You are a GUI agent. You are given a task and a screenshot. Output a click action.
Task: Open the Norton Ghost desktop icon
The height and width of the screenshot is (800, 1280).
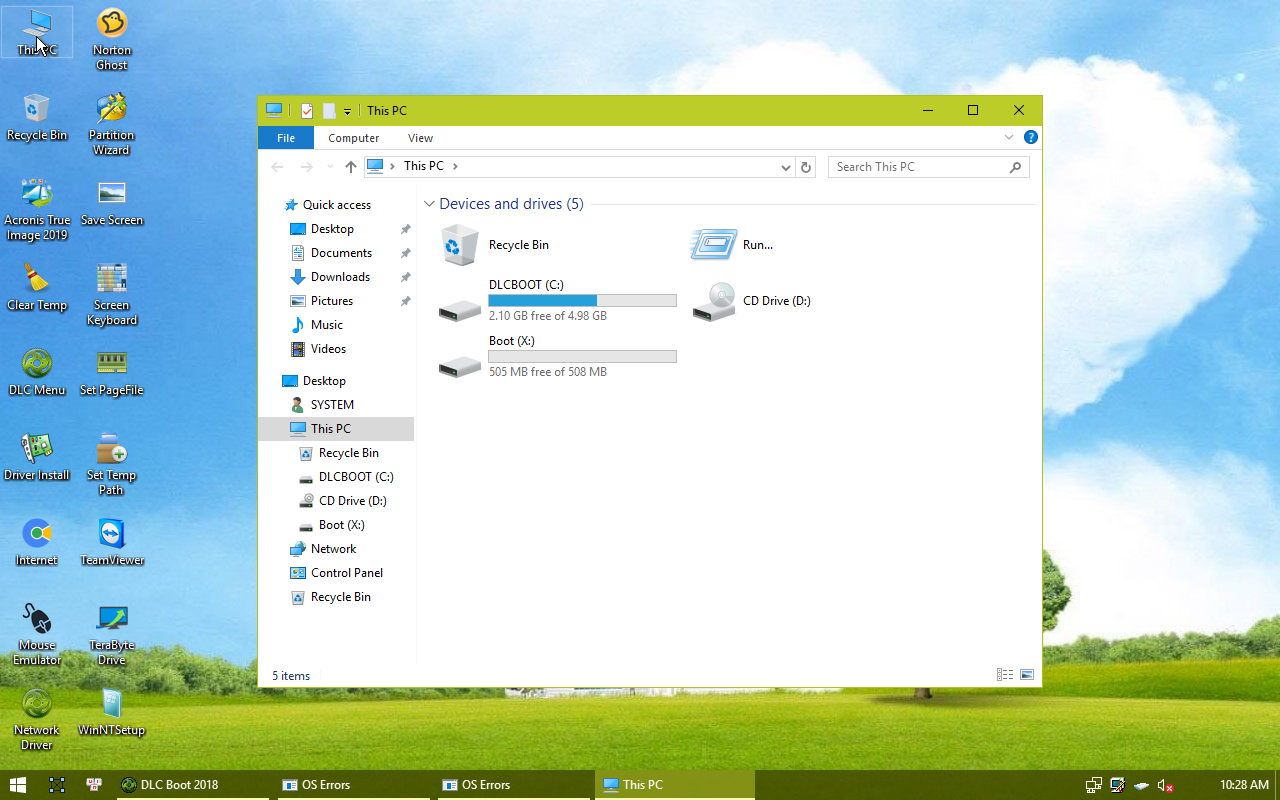[112, 40]
